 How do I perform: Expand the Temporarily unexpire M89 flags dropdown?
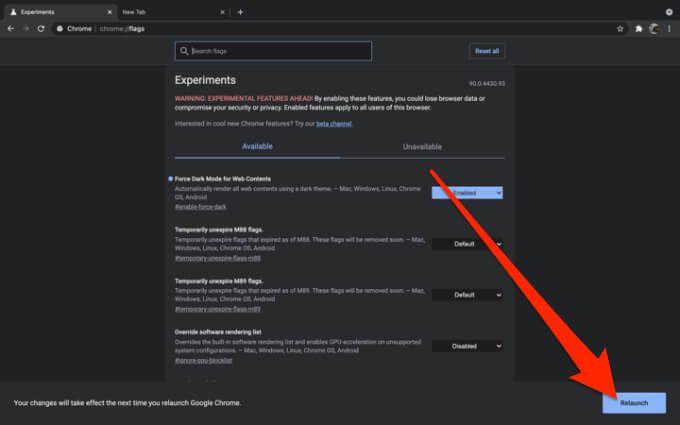pyautogui.click(x=467, y=295)
